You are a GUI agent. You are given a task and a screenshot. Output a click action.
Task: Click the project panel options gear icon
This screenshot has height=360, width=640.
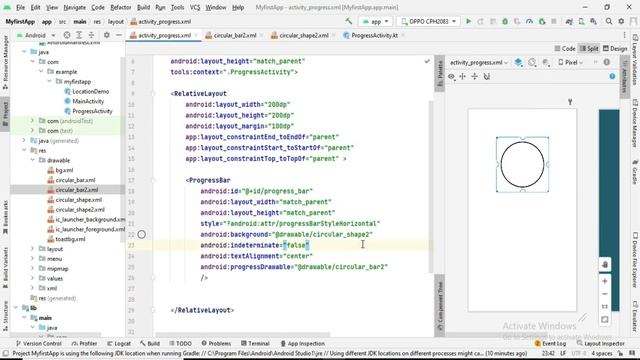pos(107,35)
